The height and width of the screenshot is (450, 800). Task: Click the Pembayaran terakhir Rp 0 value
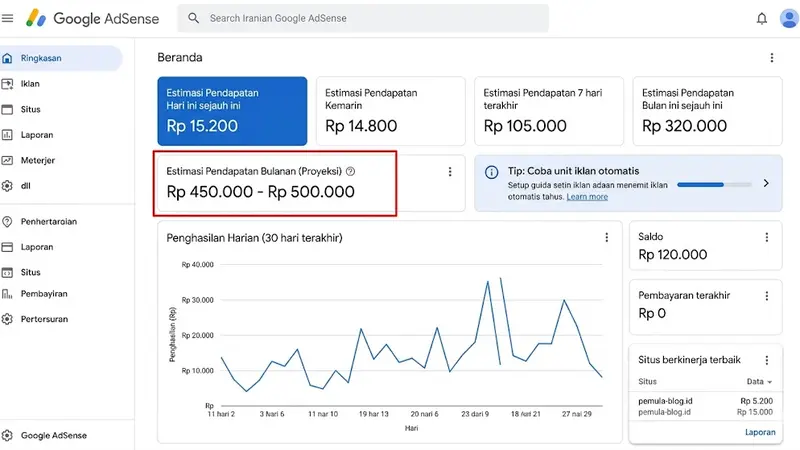click(x=652, y=313)
